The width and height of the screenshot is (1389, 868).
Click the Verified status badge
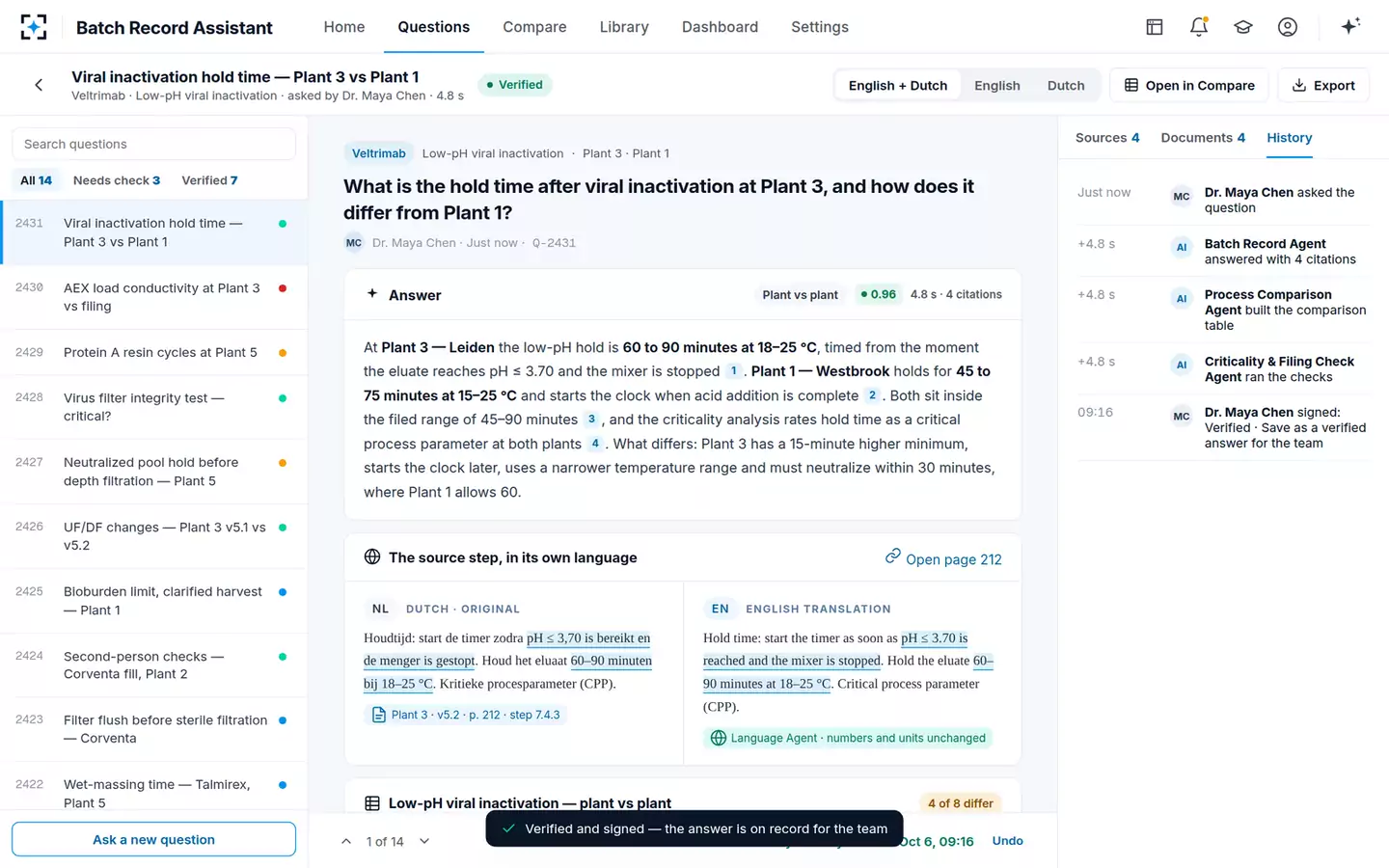(514, 85)
